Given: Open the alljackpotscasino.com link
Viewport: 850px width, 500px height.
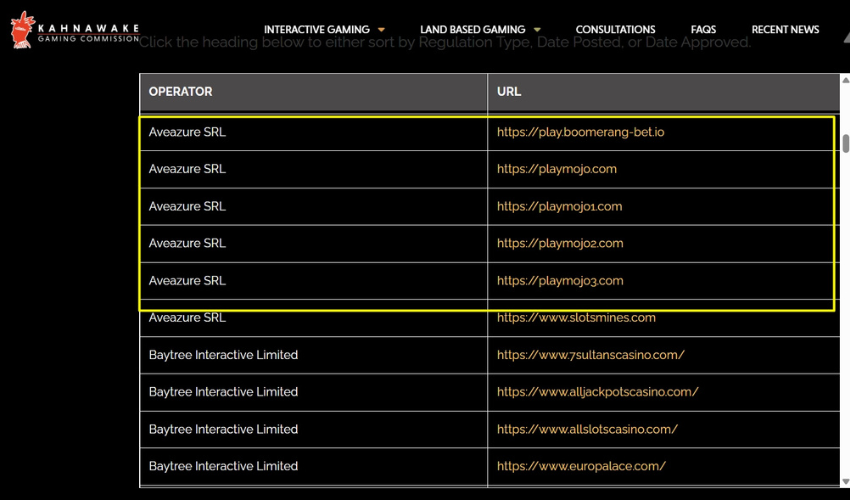Looking at the screenshot, I should pyautogui.click(x=597, y=392).
